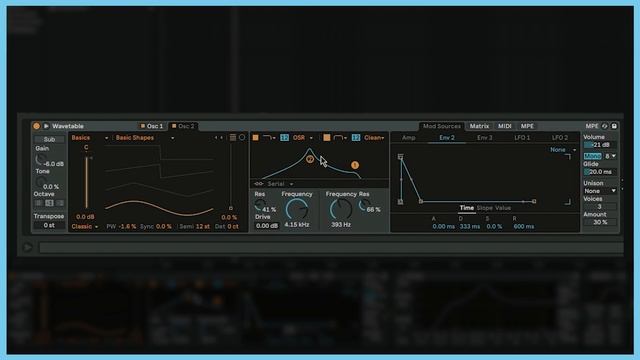The image size is (640, 360).
Task: Click the Sync 0.0 % value
Action: click(164, 227)
